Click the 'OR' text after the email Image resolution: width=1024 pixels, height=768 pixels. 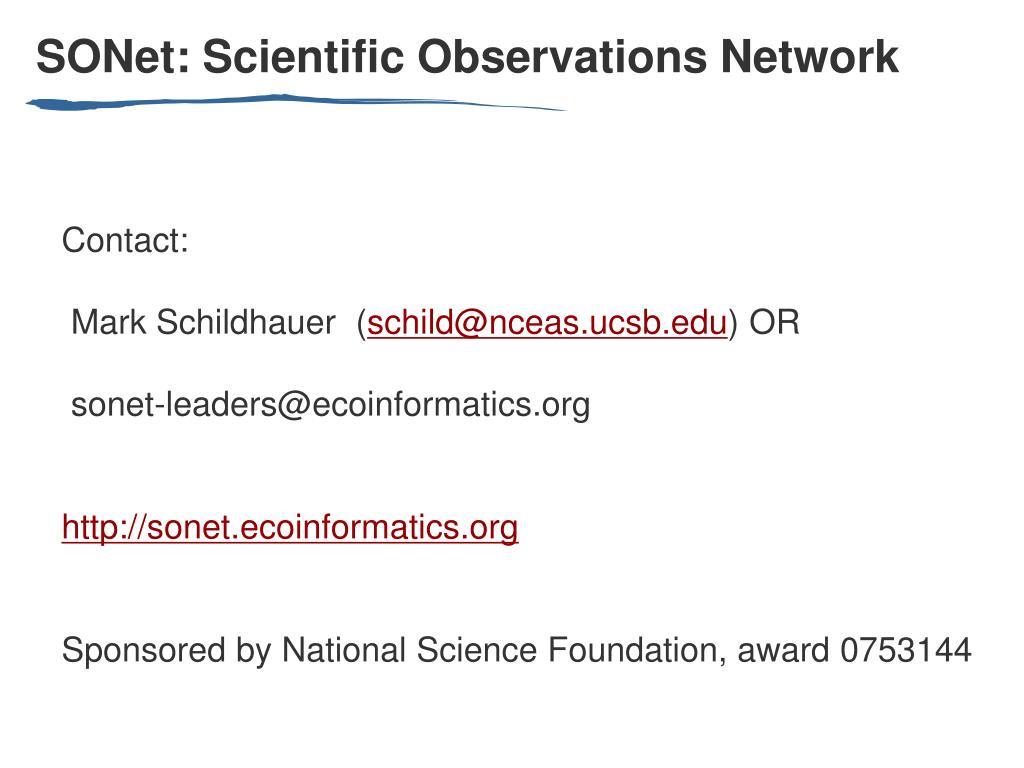tap(774, 323)
